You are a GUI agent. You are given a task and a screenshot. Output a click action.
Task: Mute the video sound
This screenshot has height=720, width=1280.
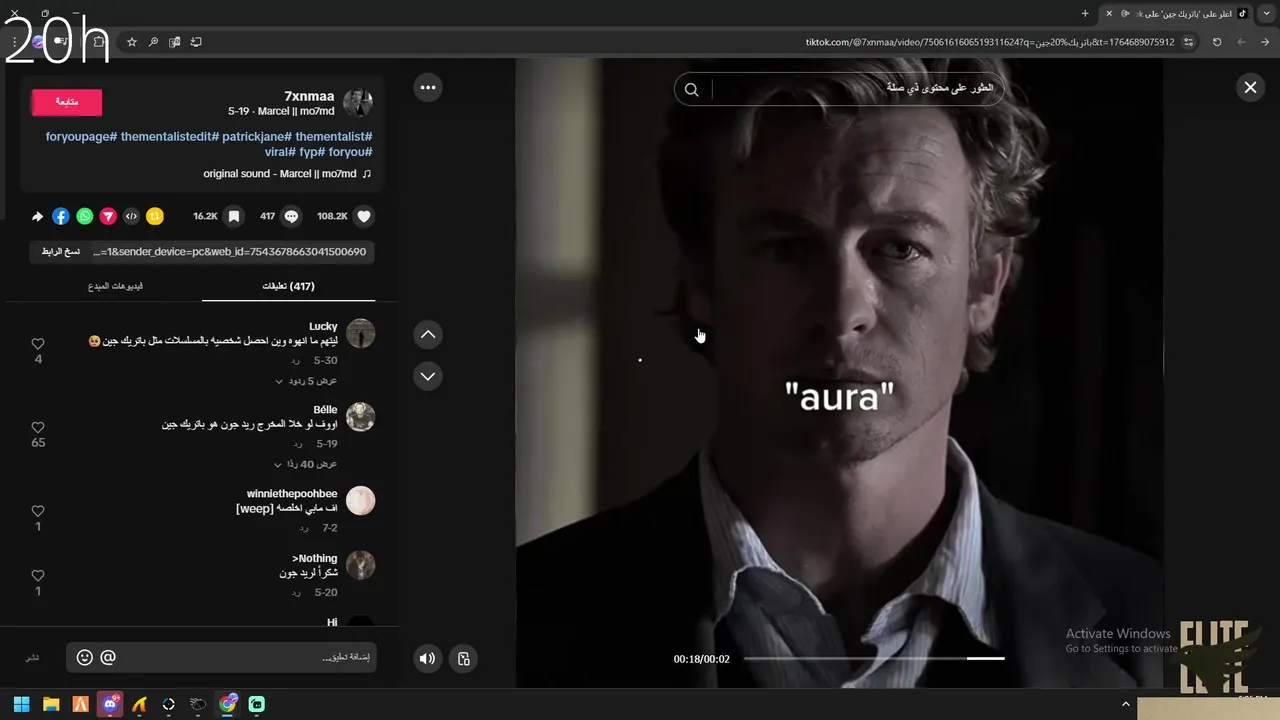(428, 658)
